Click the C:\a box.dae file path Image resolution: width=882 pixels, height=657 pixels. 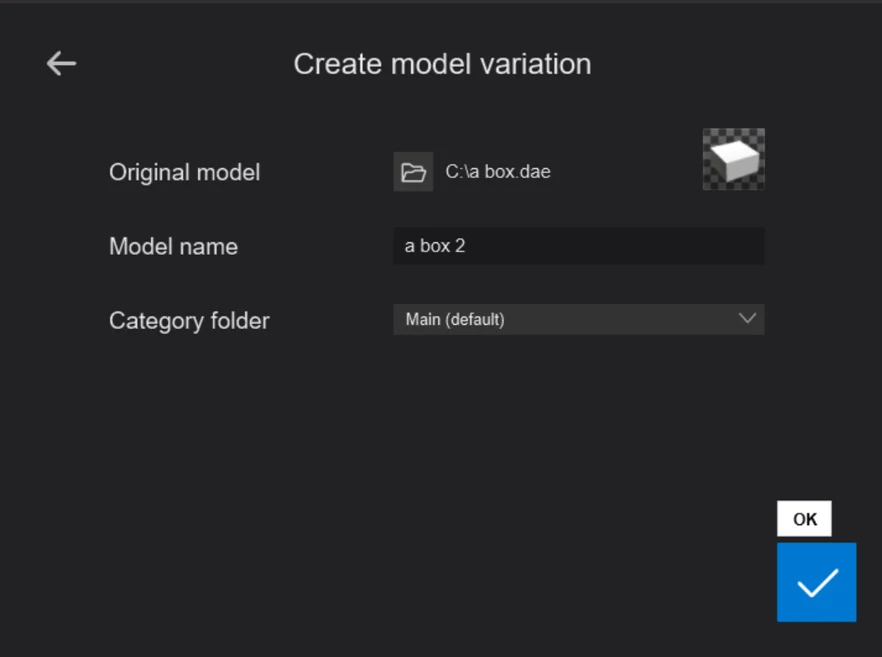(x=498, y=172)
